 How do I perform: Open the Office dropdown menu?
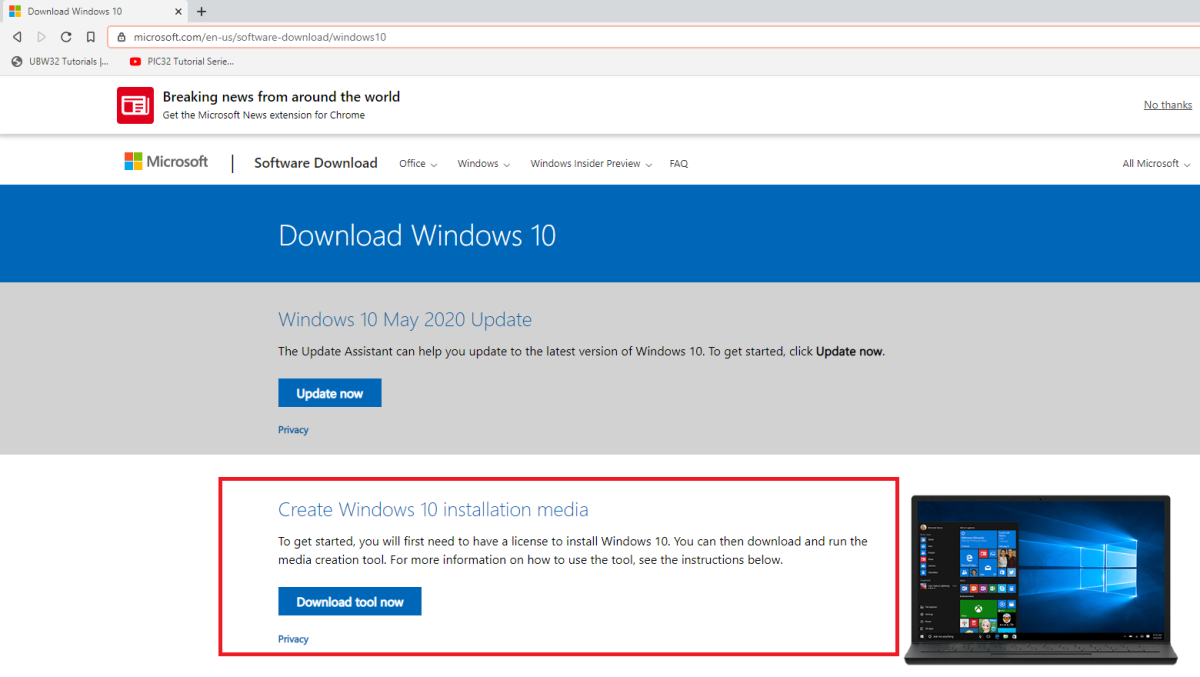tap(417, 163)
